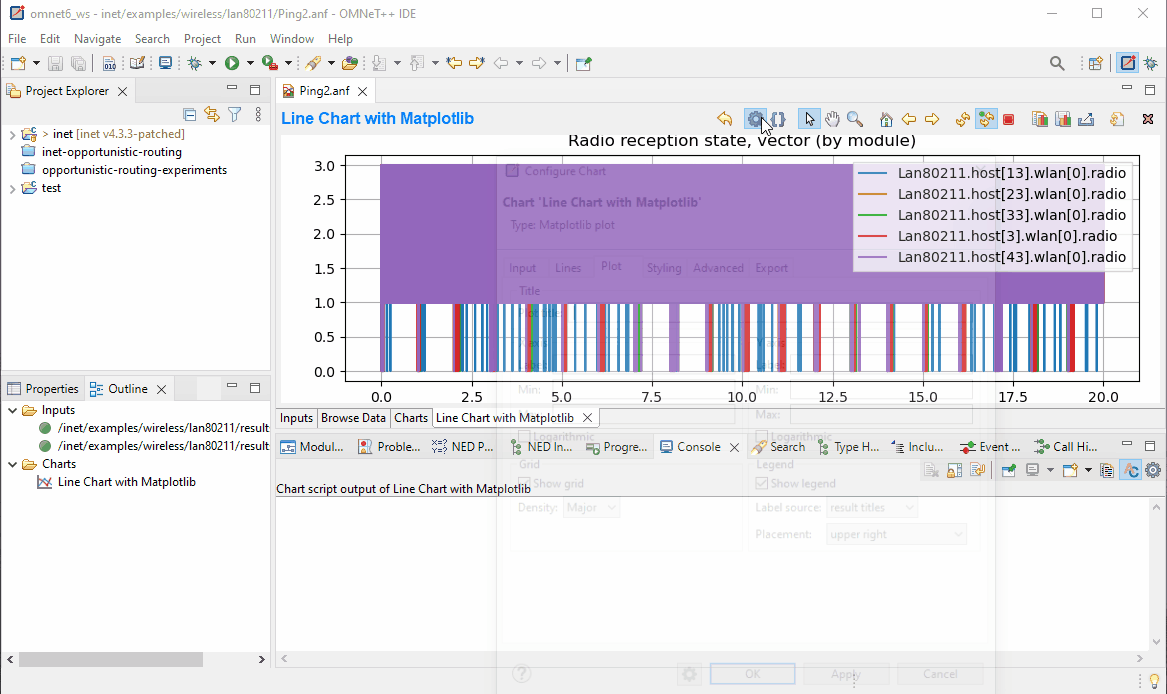1167x694 pixels.
Task: Open the Density dropdown set to Major
Action: click(591, 507)
